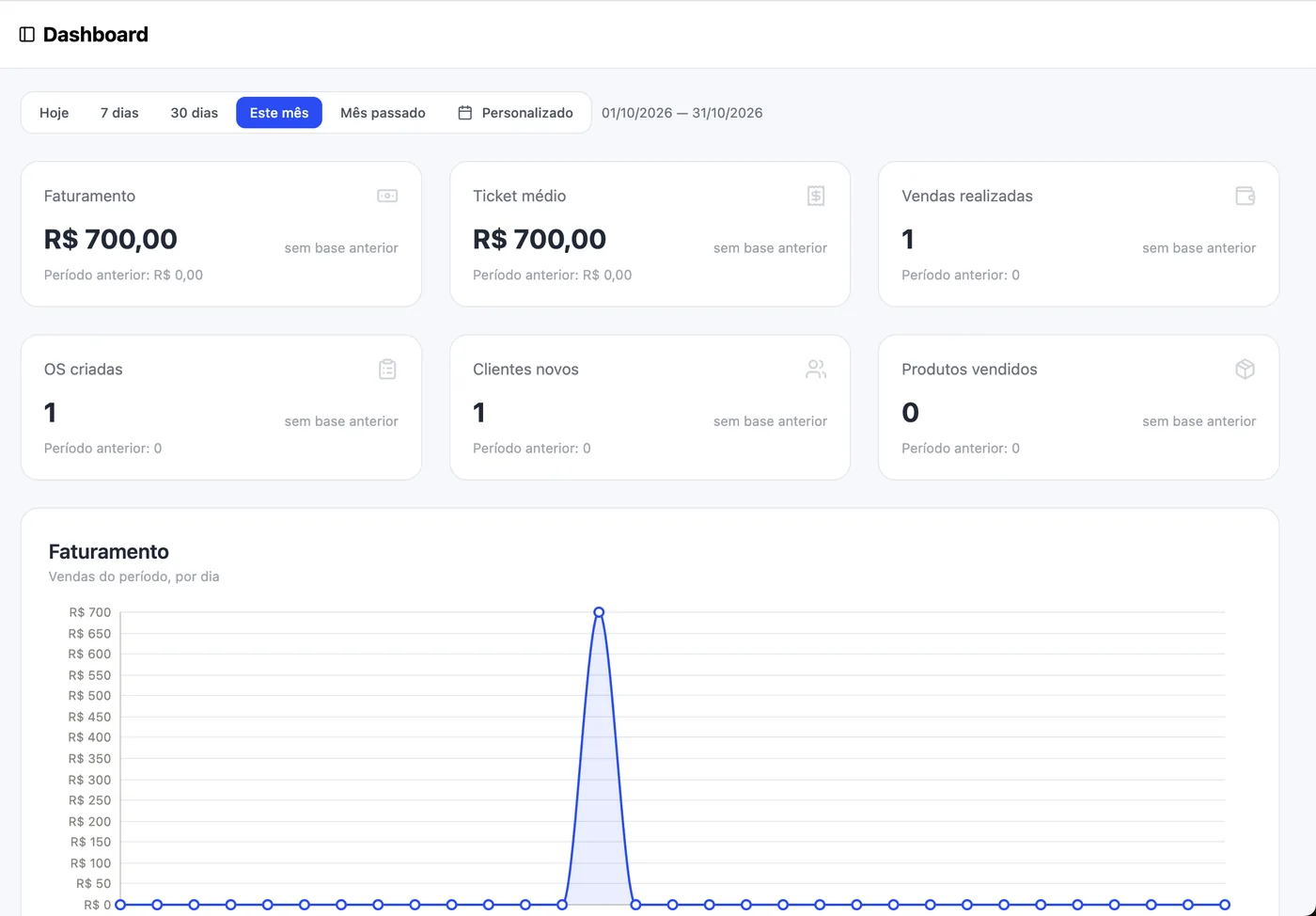Click the Ticket médio receipt icon
Image resolution: width=1316 pixels, height=916 pixels.
(x=816, y=196)
